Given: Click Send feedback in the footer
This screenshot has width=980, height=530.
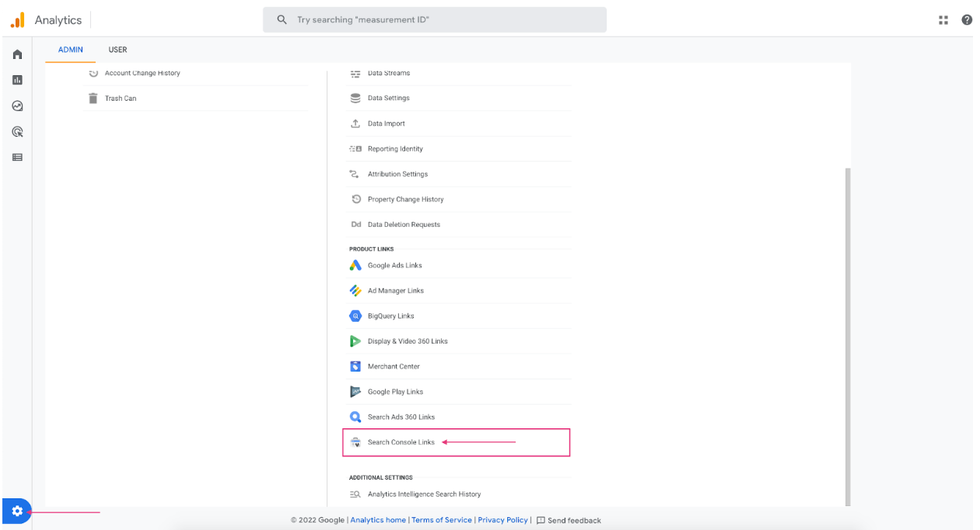Looking at the screenshot, I should (574, 520).
